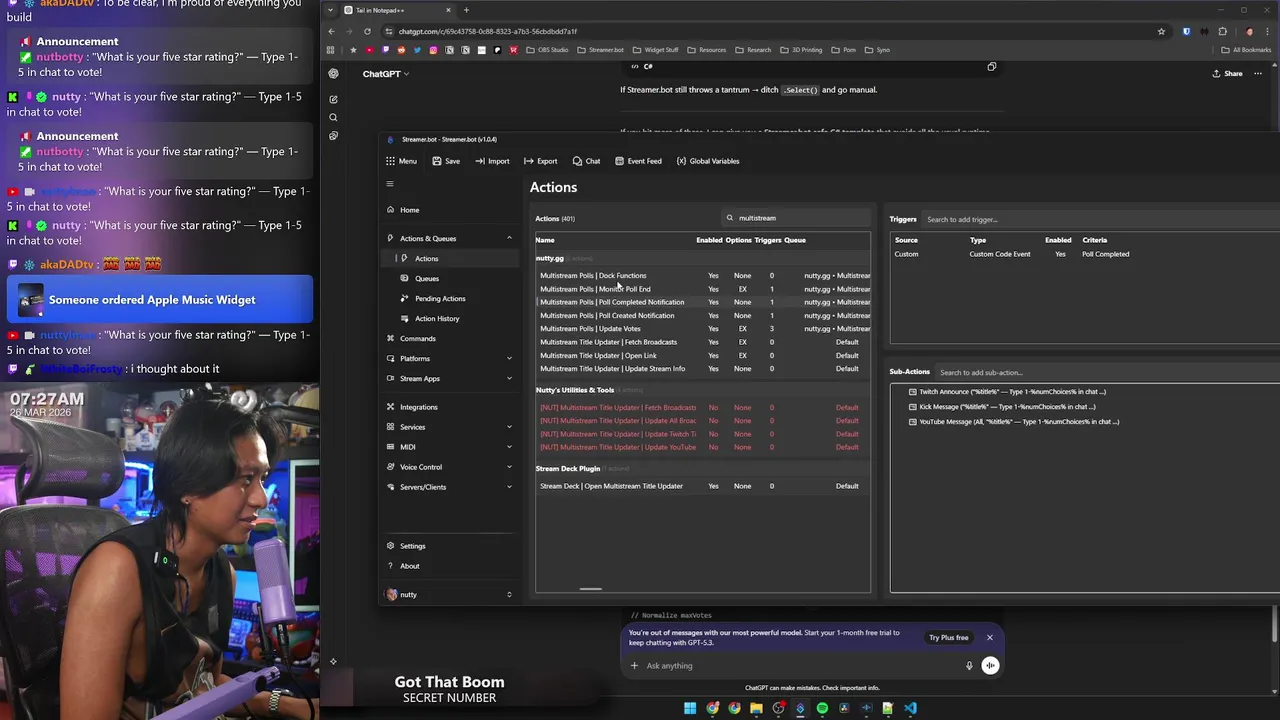Open ChatGPT conversation options (three dots)
1280x720 pixels.
[x=1258, y=74]
